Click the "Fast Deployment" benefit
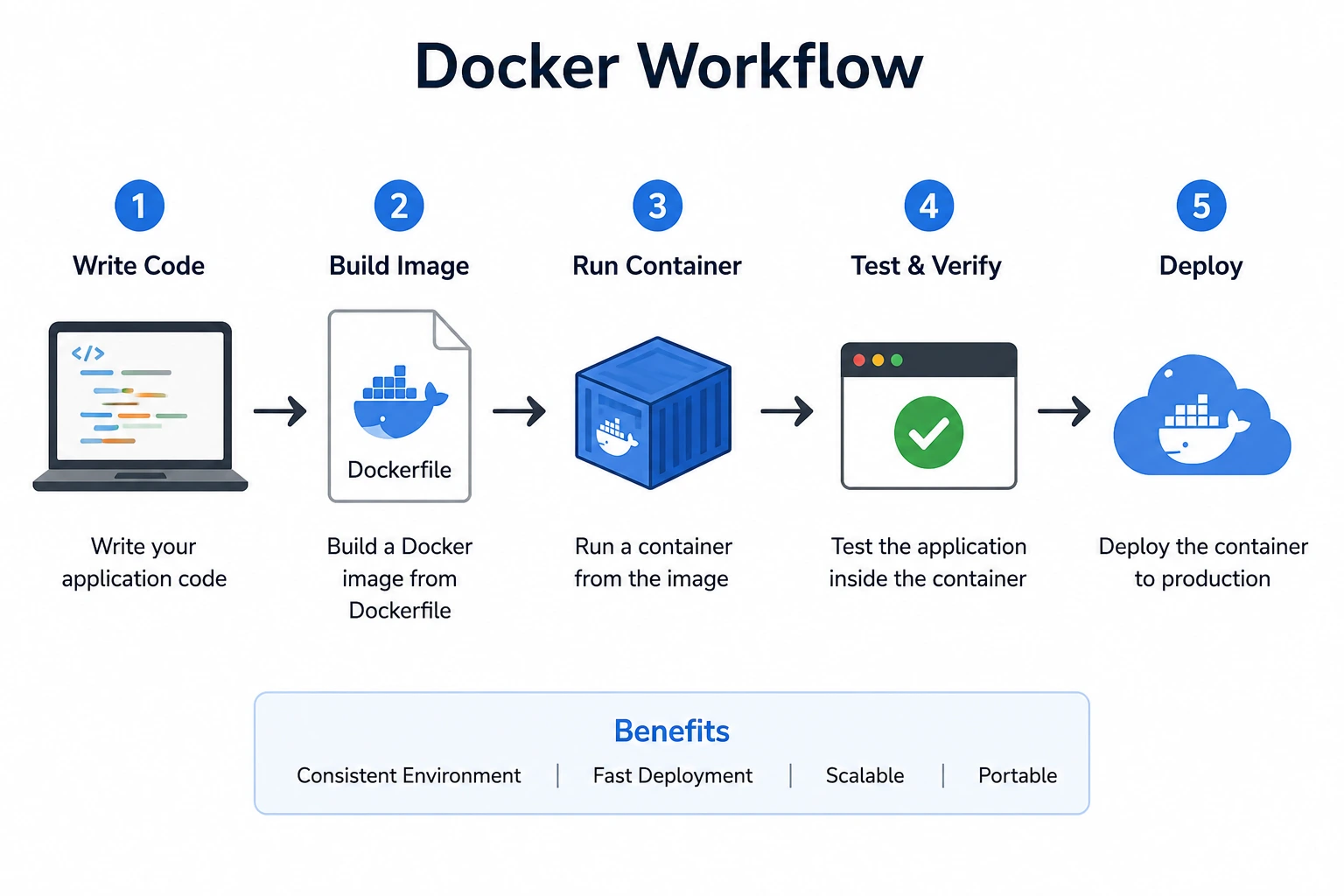The height and width of the screenshot is (896, 1344). pos(673,776)
